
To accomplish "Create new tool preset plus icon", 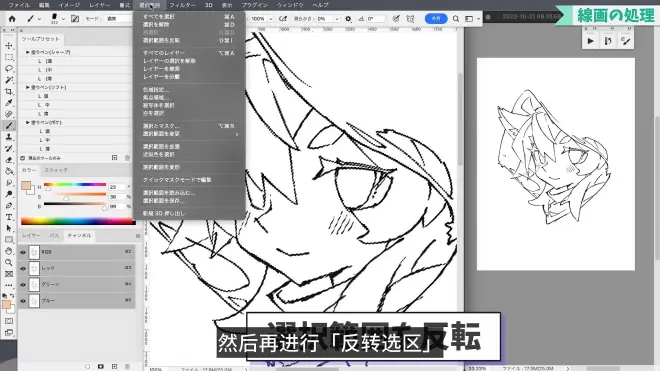I will click(x=114, y=158).
